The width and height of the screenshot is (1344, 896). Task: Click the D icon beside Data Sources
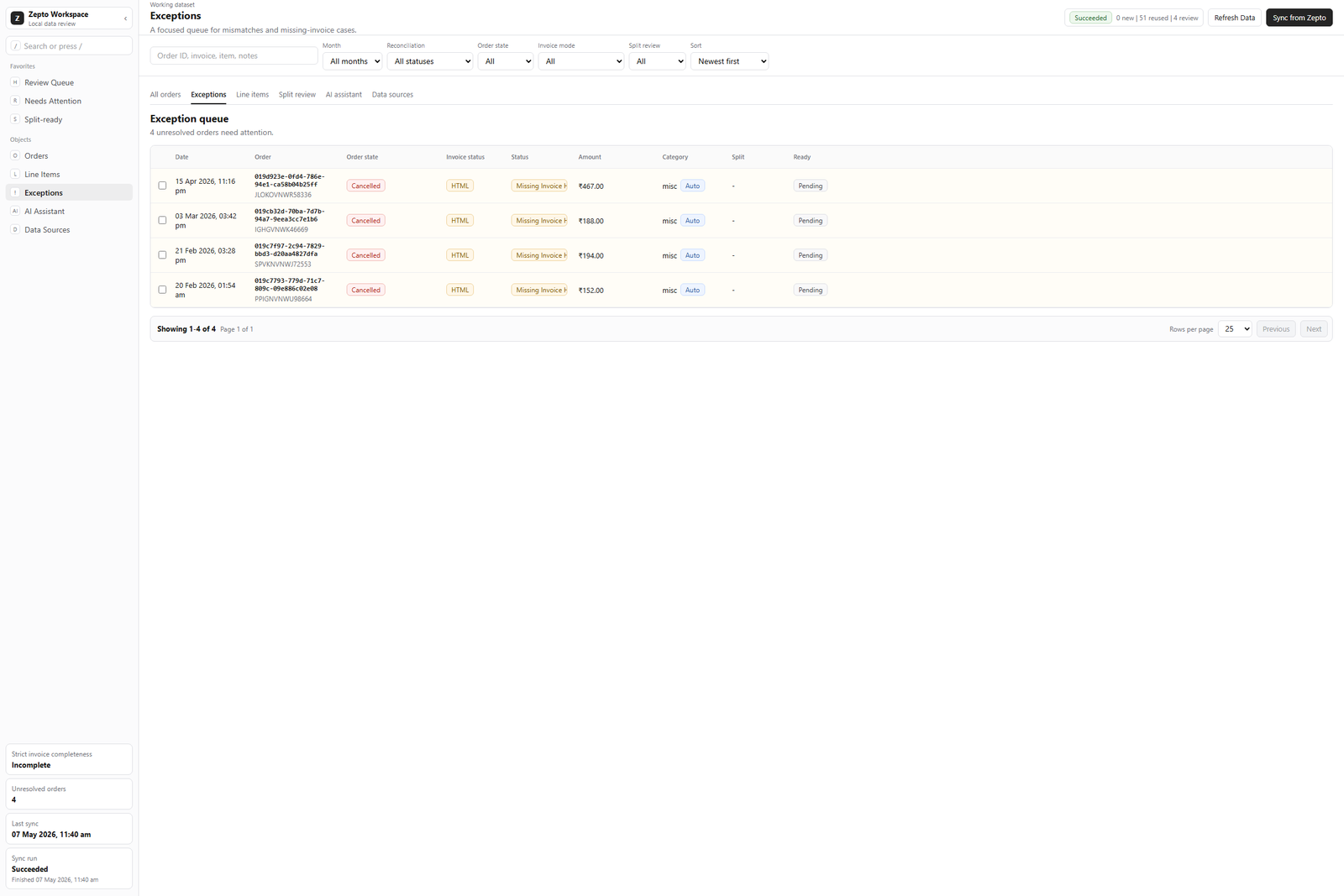[15, 229]
